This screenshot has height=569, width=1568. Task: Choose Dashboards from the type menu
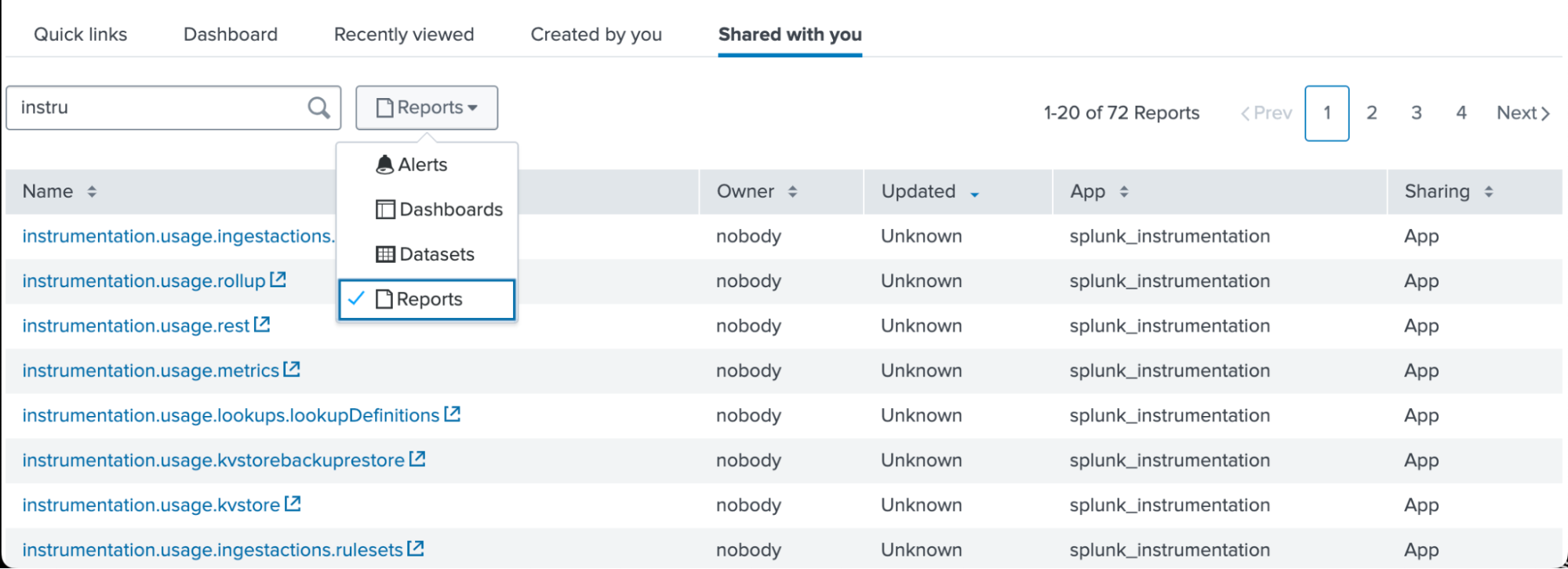pos(450,210)
